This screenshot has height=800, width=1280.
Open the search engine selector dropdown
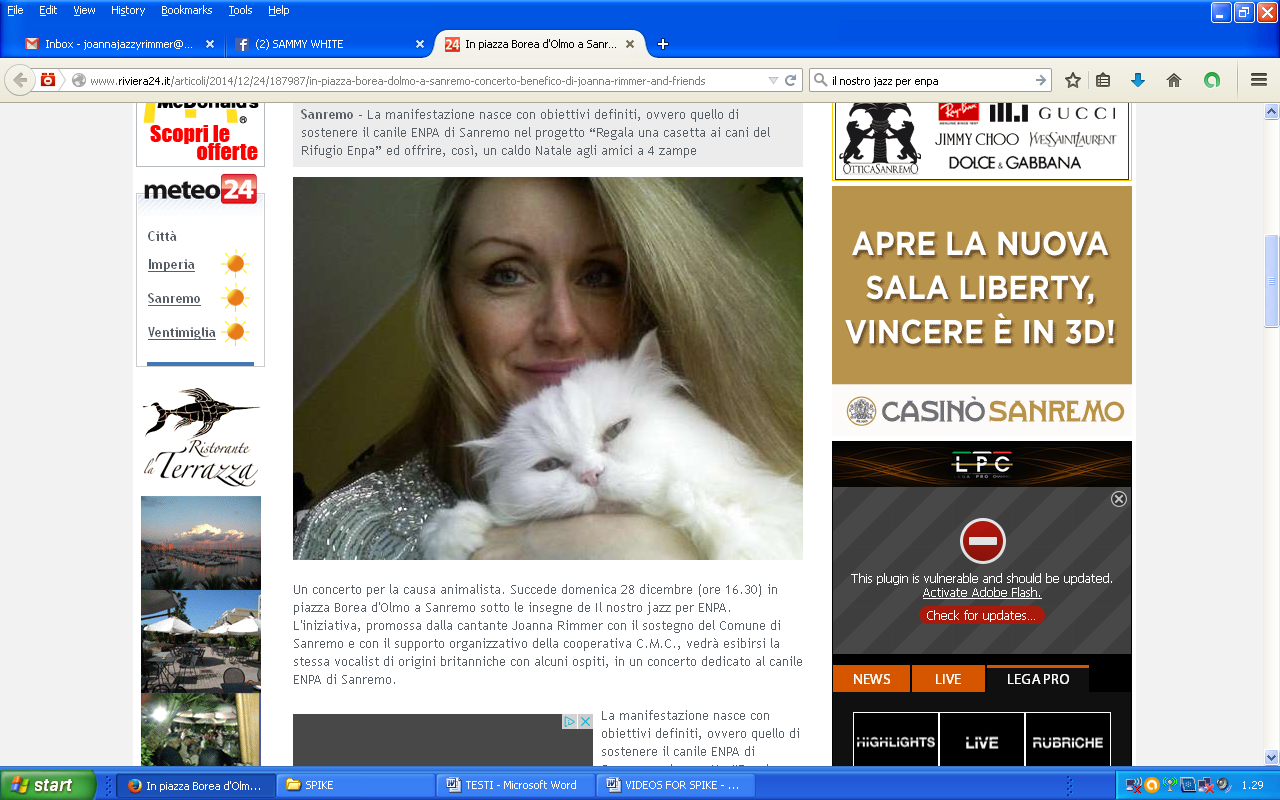pos(820,80)
